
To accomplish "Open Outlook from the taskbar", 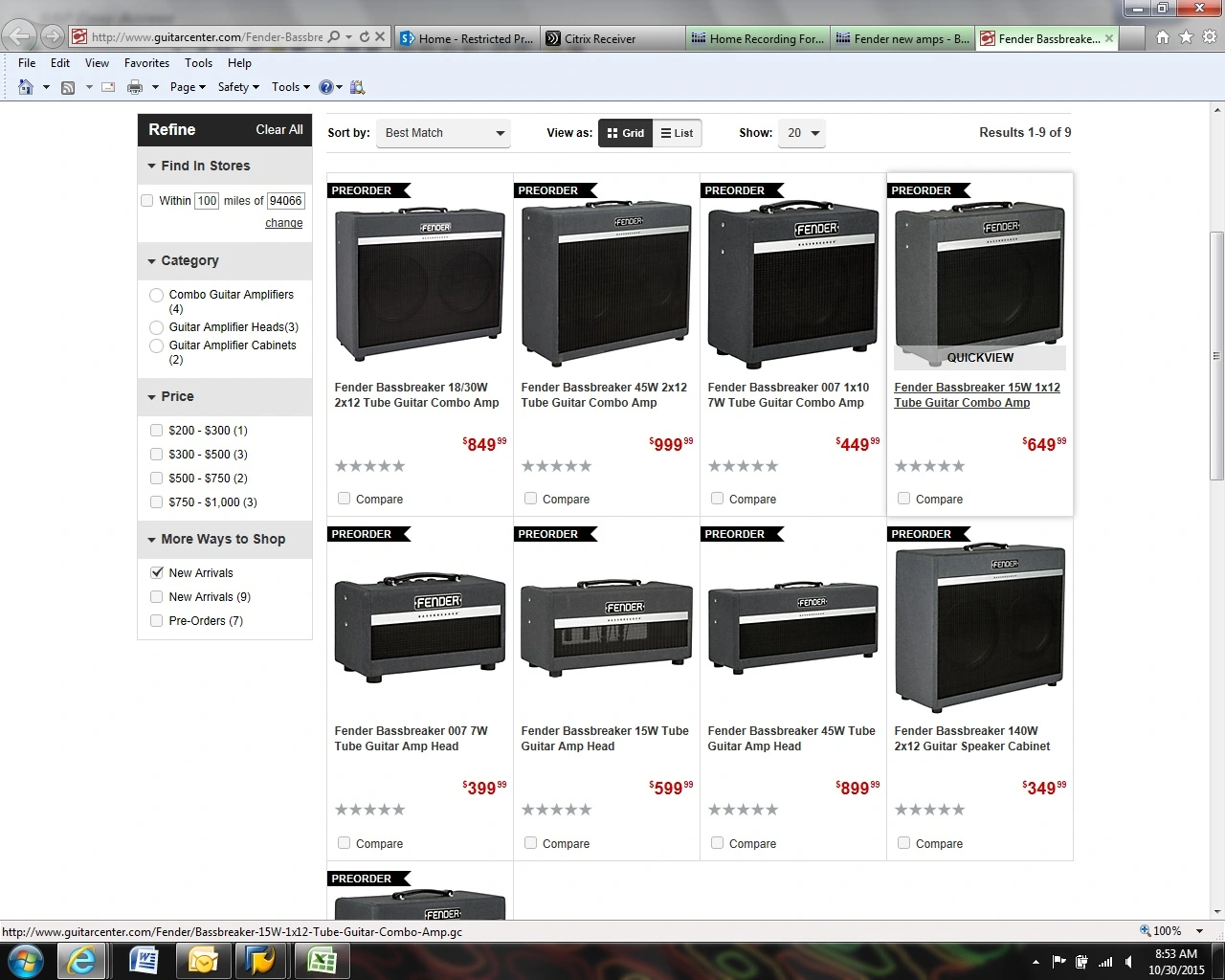I will tap(203, 960).
